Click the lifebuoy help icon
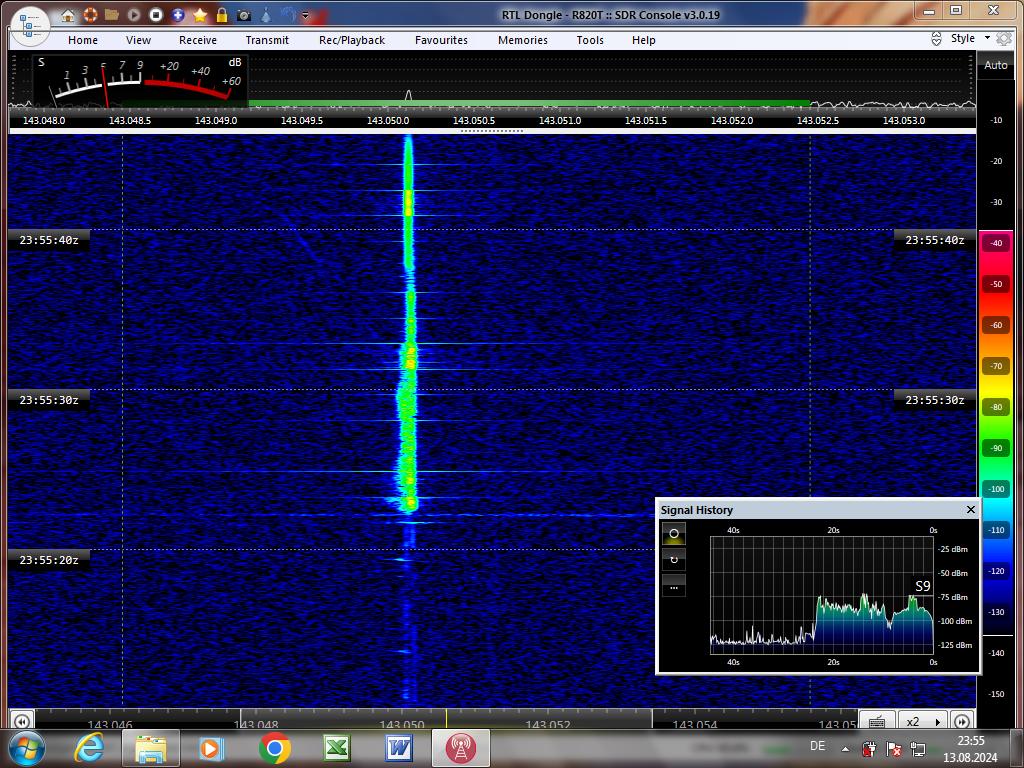Screen dimensions: 1024x768 click(x=90, y=14)
